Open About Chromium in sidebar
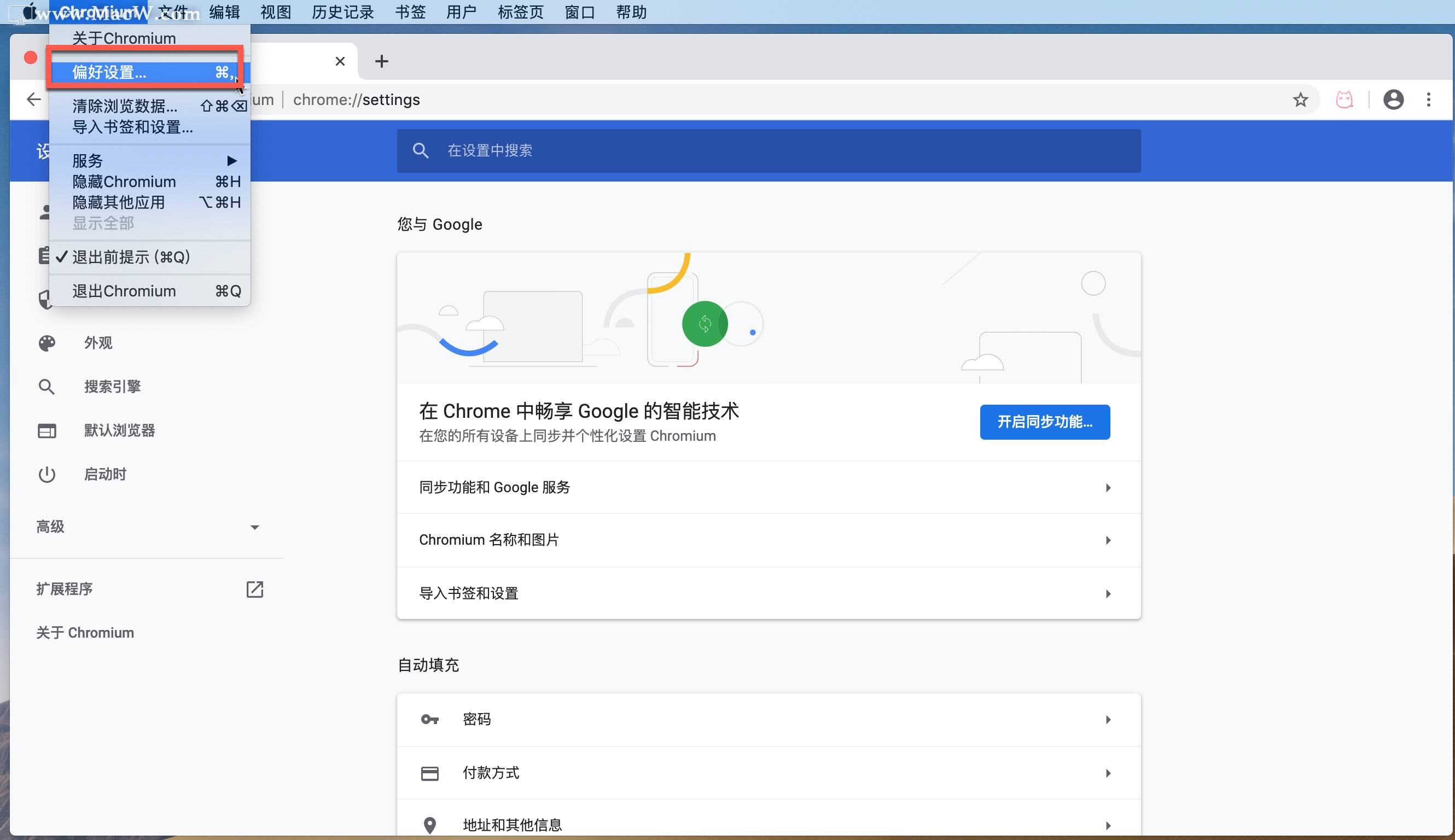This screenshot has width=1455, height=840. (x=85, y=633)
